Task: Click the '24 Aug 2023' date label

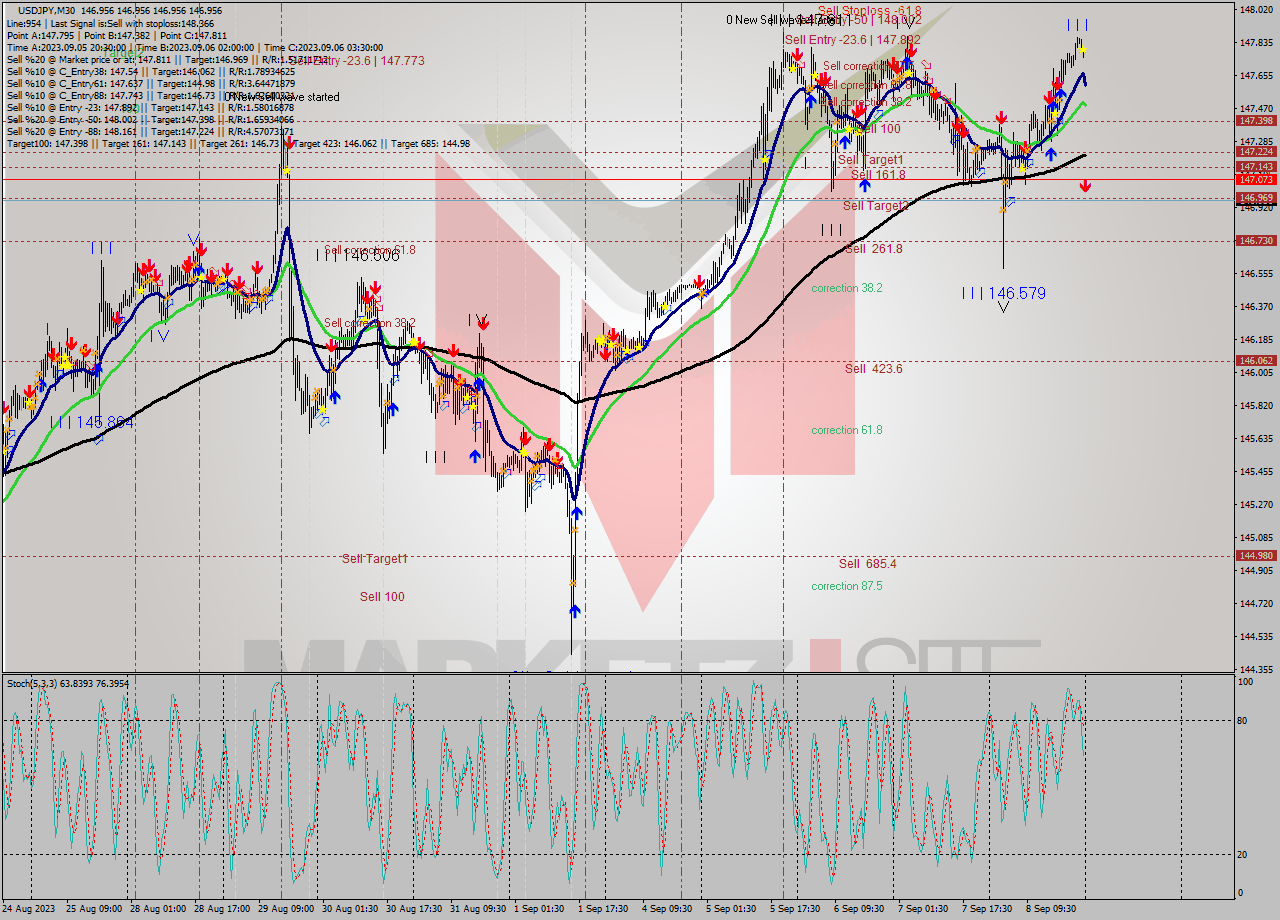Action: pyautogui.click(x=29, y=909)
